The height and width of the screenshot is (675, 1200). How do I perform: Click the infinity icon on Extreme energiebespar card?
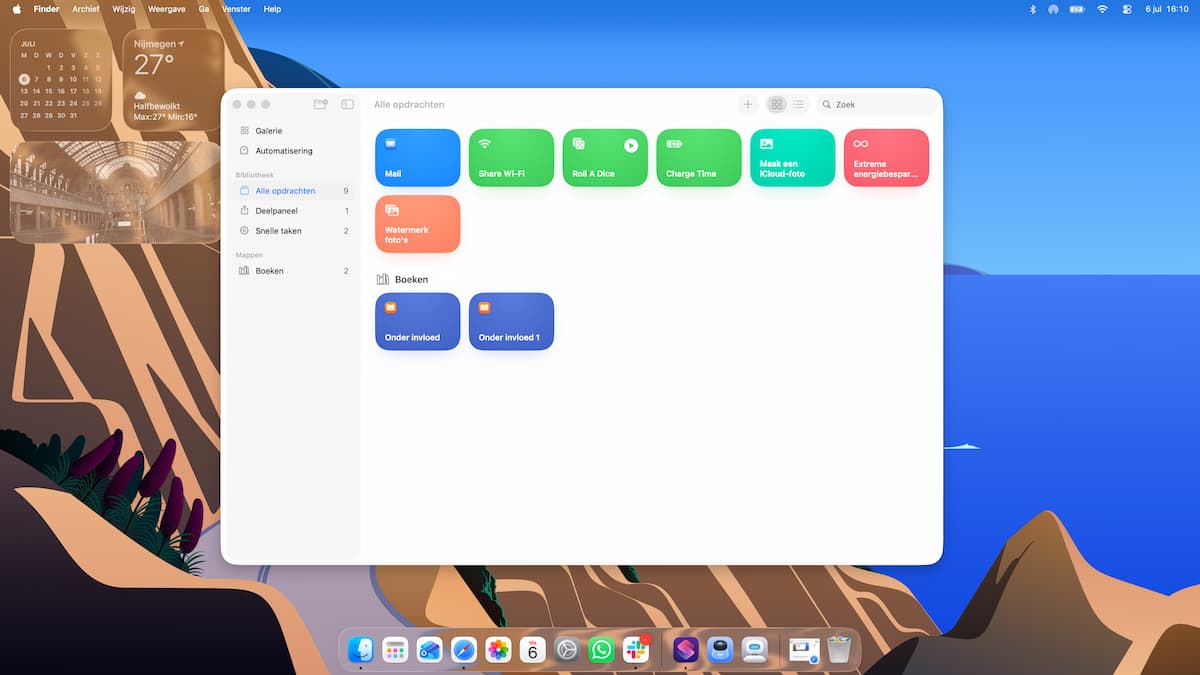coord(861,144)
